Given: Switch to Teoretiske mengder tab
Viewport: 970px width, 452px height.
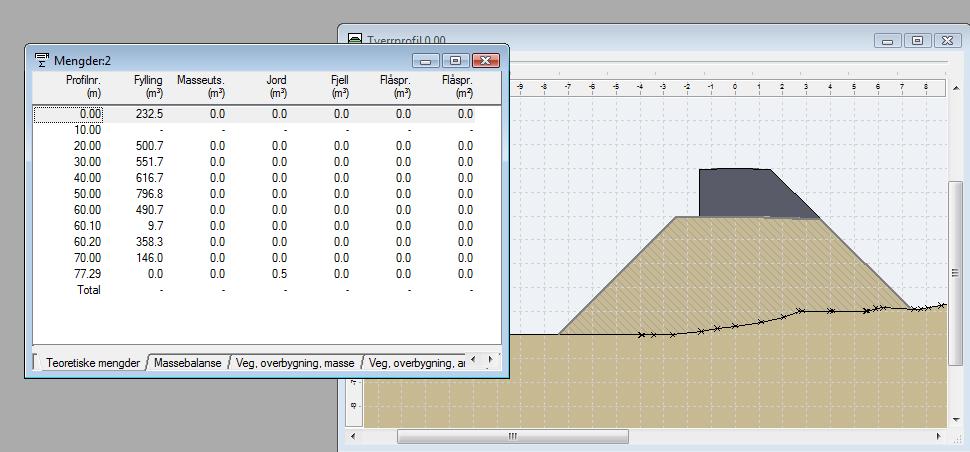Looking at the screenshot, I should [x=93, y=363].
